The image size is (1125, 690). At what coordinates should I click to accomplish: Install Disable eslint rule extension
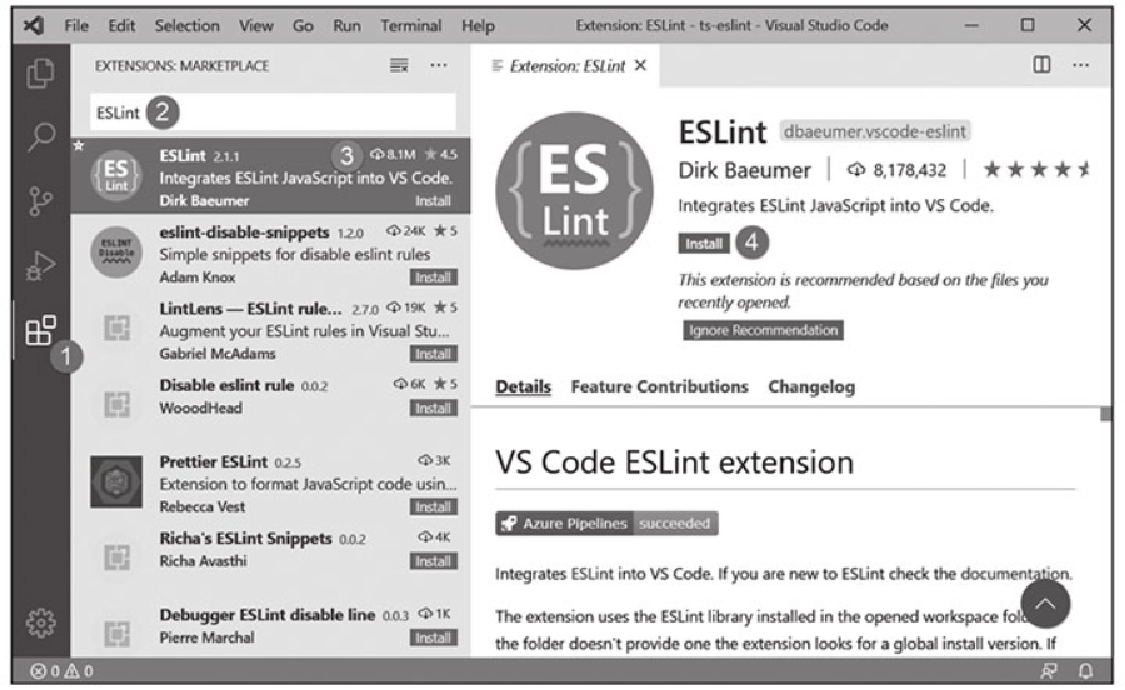(x=433, y=409)
